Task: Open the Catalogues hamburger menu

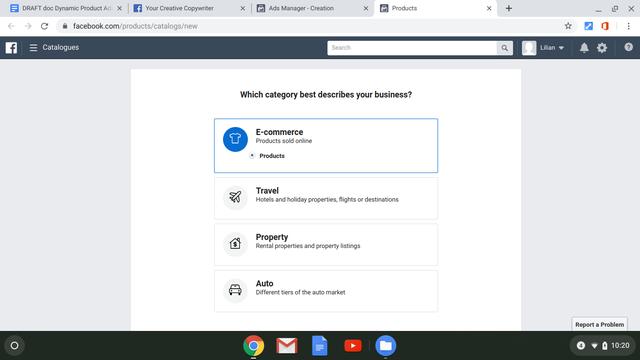Action: pyautogui.click(x=33, y=48)
